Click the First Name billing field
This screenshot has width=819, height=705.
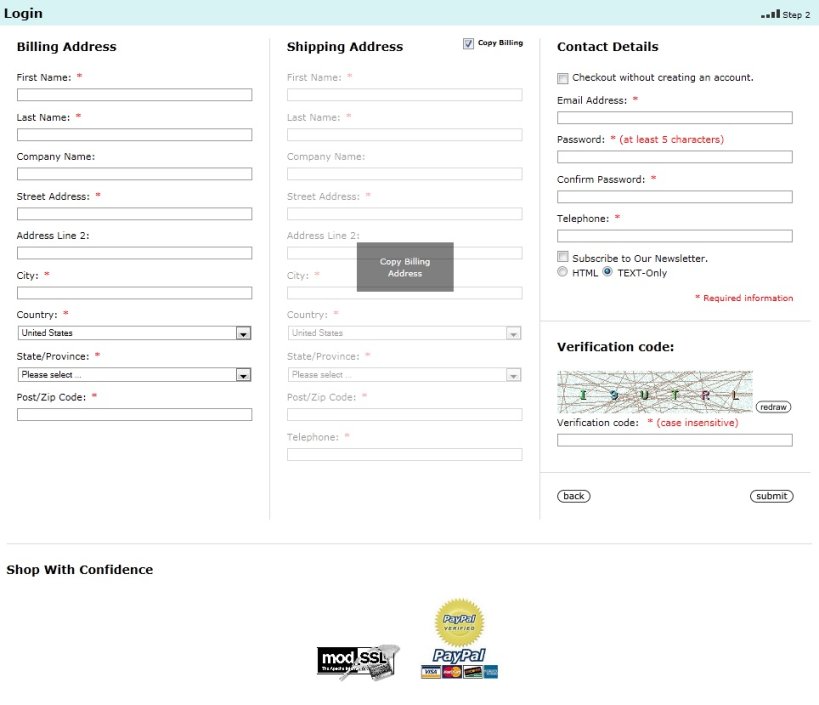133,94
